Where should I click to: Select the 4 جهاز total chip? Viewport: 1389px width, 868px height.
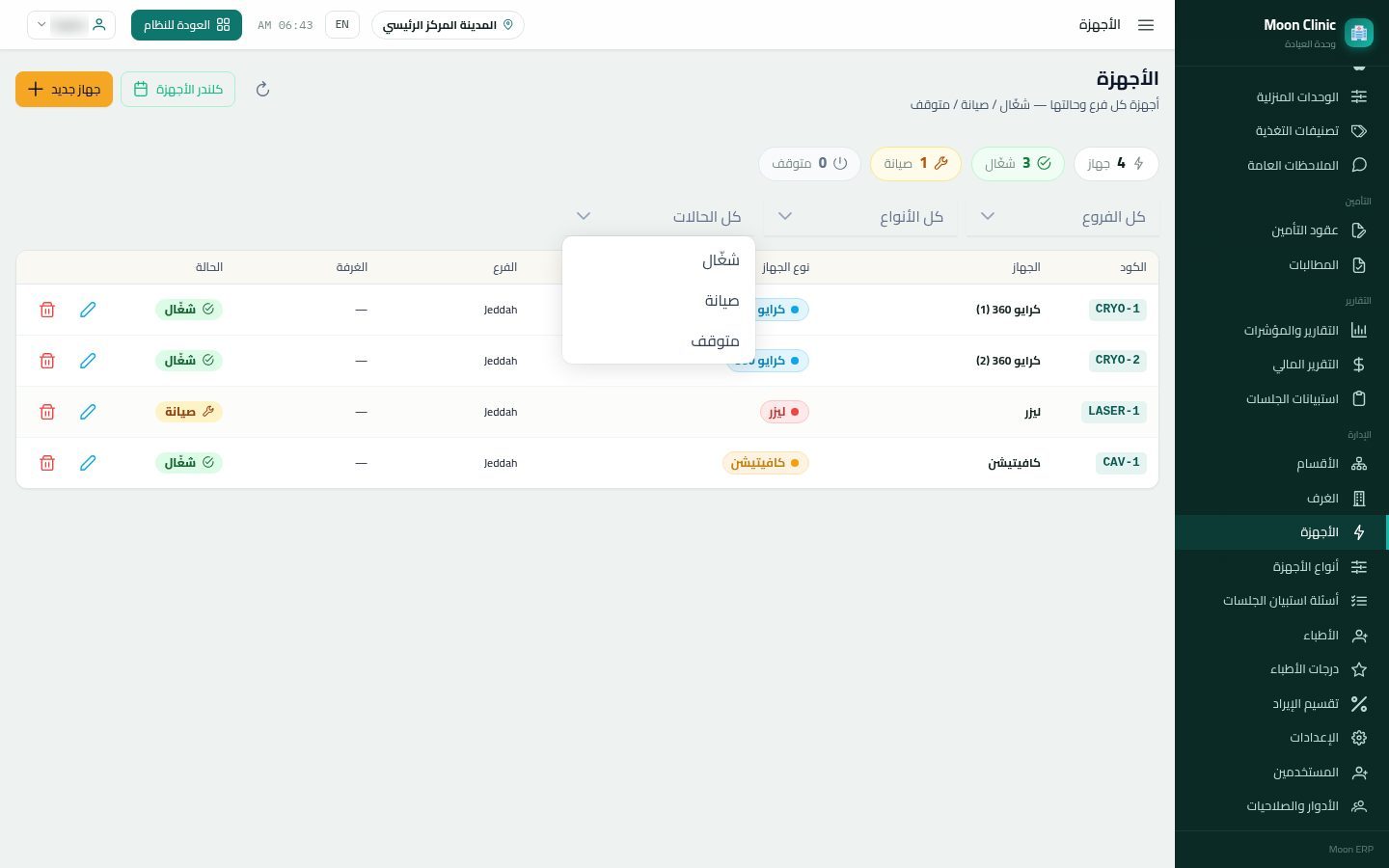[x=1116, y=164]
